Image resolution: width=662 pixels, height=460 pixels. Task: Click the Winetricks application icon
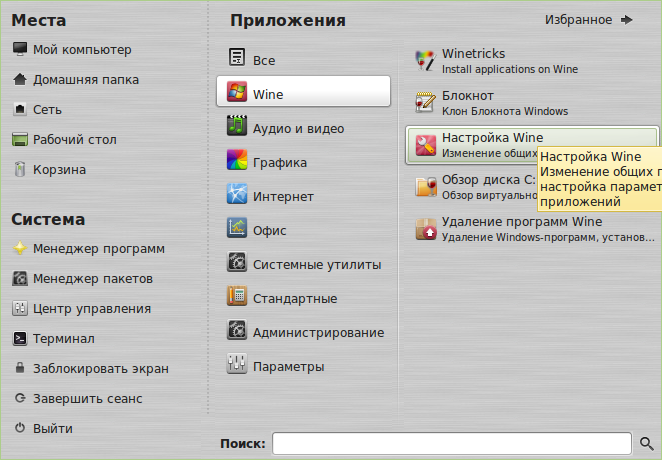(426, 61)
